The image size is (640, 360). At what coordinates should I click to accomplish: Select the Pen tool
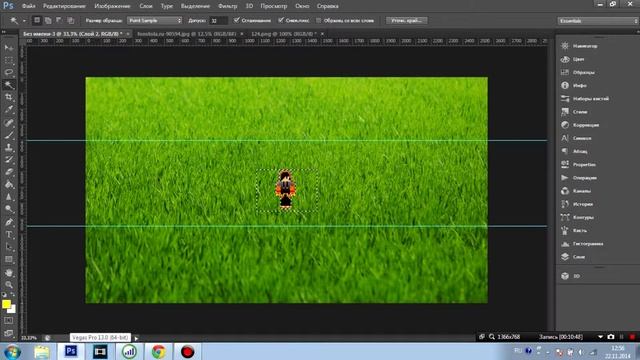9,222
